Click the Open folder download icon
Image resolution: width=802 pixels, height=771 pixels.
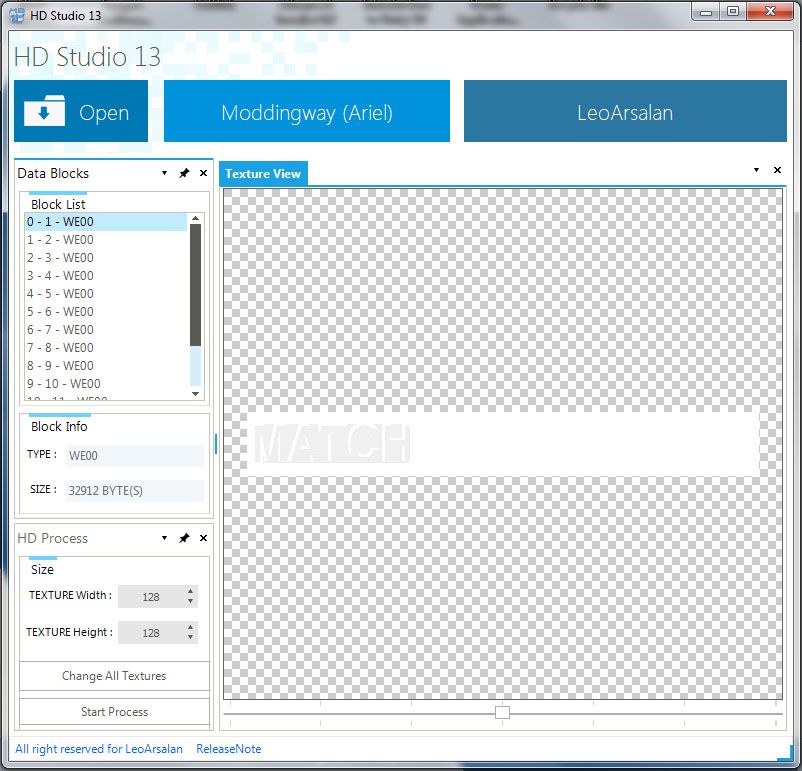45,112
